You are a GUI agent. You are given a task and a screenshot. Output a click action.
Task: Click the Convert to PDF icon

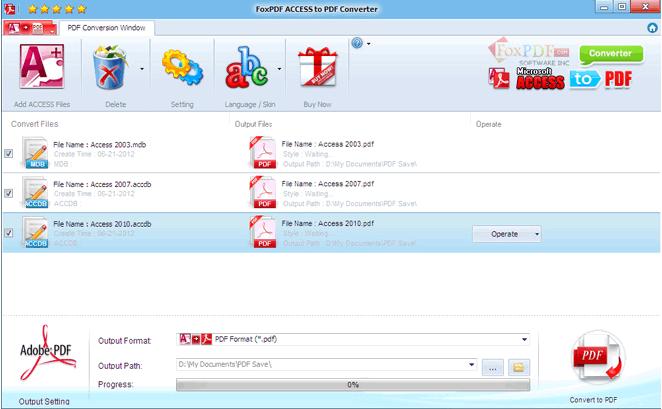[597, 358]
